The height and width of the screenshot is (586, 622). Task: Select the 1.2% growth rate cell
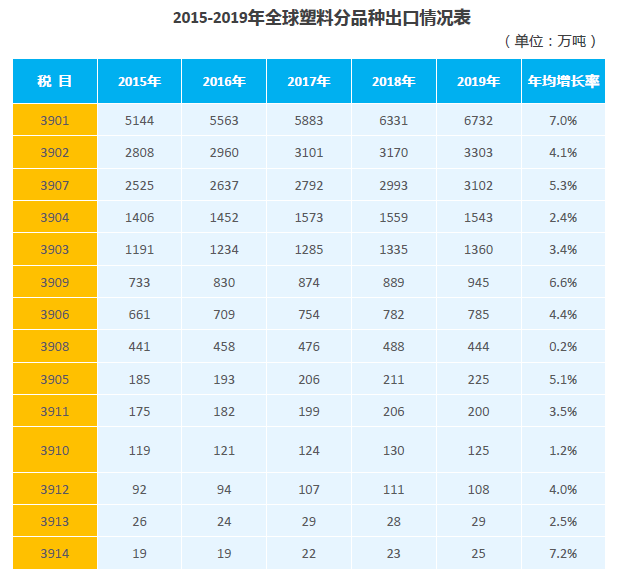[563, 450]
